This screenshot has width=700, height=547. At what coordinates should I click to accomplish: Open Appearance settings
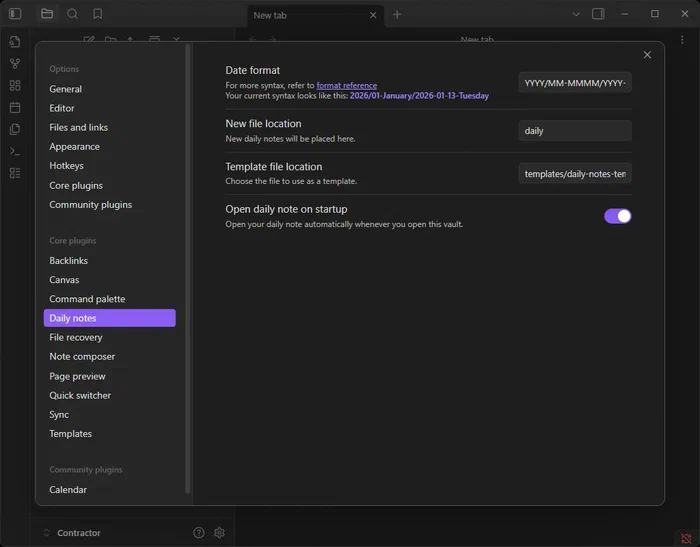click(x=110, y=146)
